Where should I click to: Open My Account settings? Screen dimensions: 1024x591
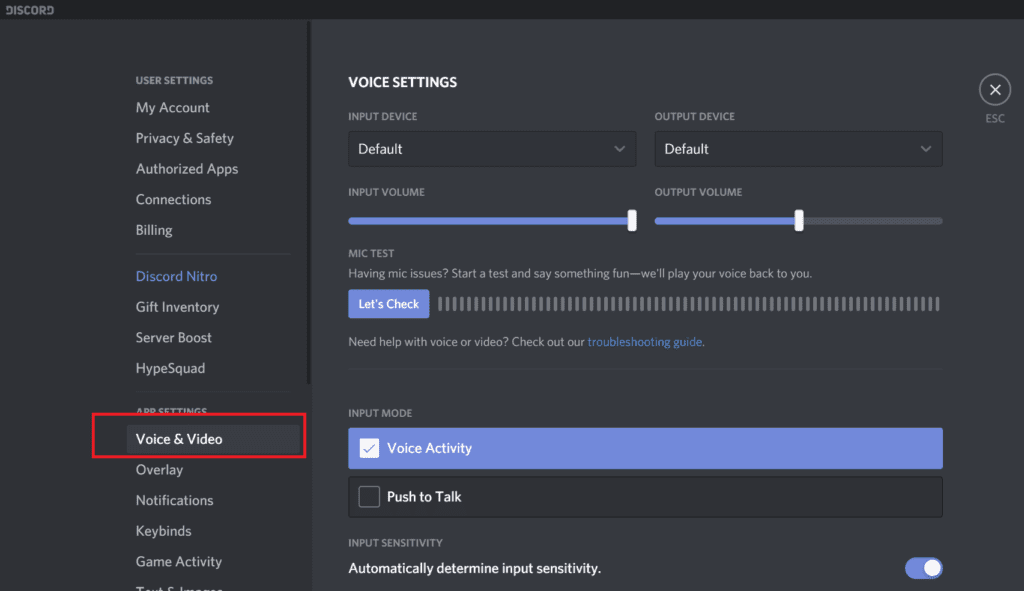pyautogui.click(x=172, y=107)
